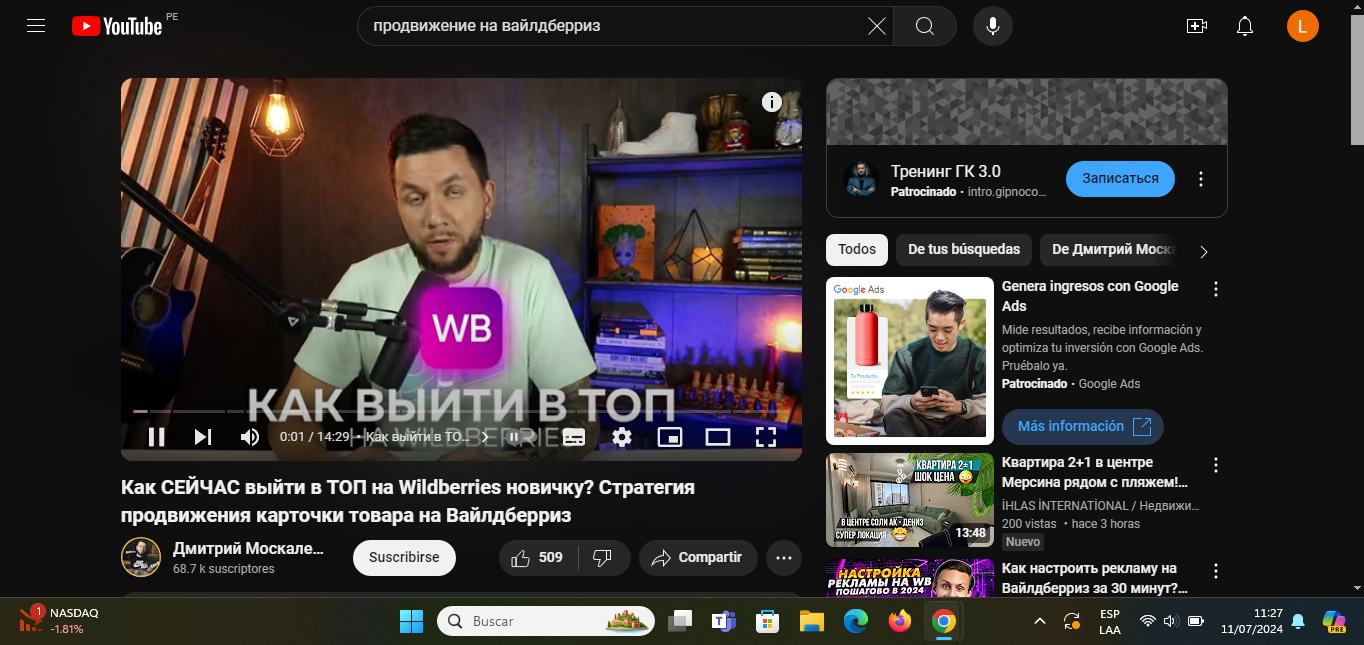
Task: Click the taskbar Buscar search box
Action: (x=546, y=621)
